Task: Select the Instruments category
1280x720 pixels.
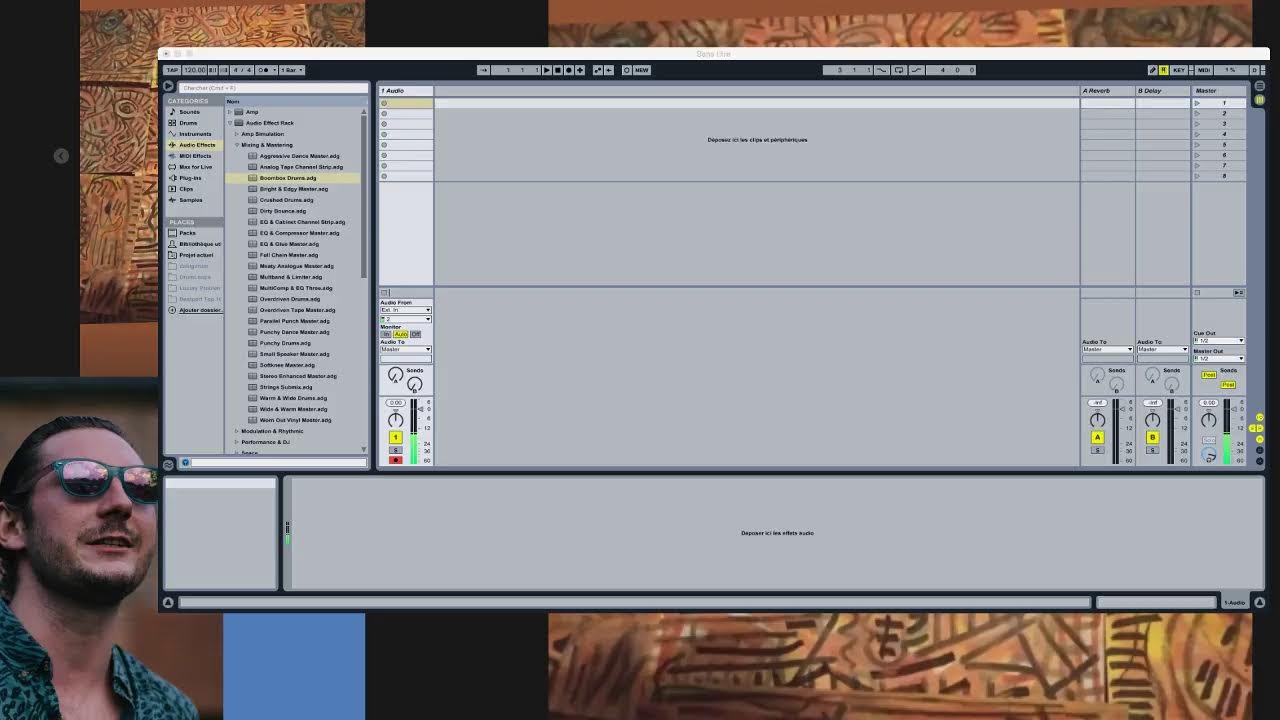Action: pos(195,134)
